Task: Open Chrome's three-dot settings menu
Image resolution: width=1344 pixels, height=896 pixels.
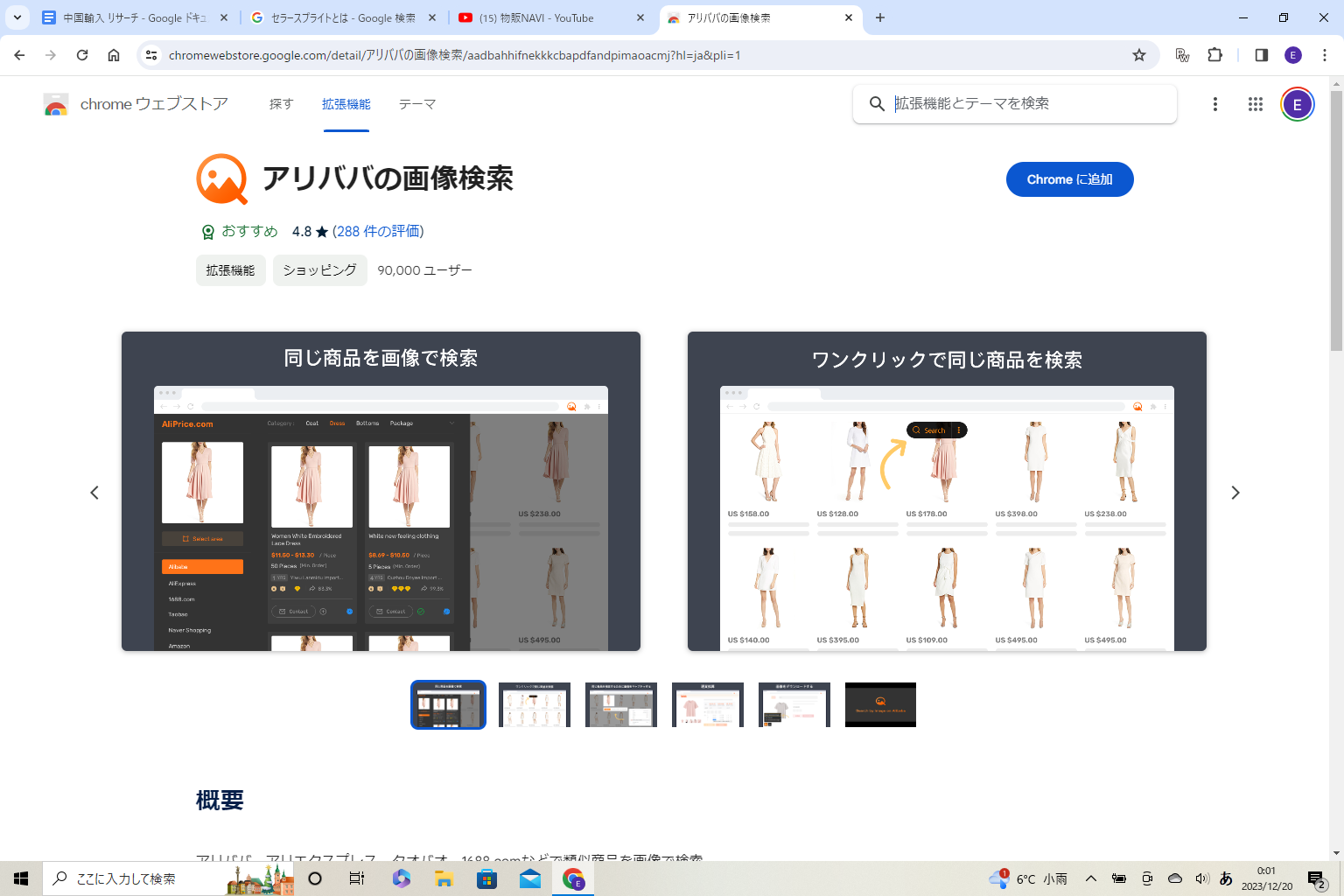Action: click(x=1325, y=55)
